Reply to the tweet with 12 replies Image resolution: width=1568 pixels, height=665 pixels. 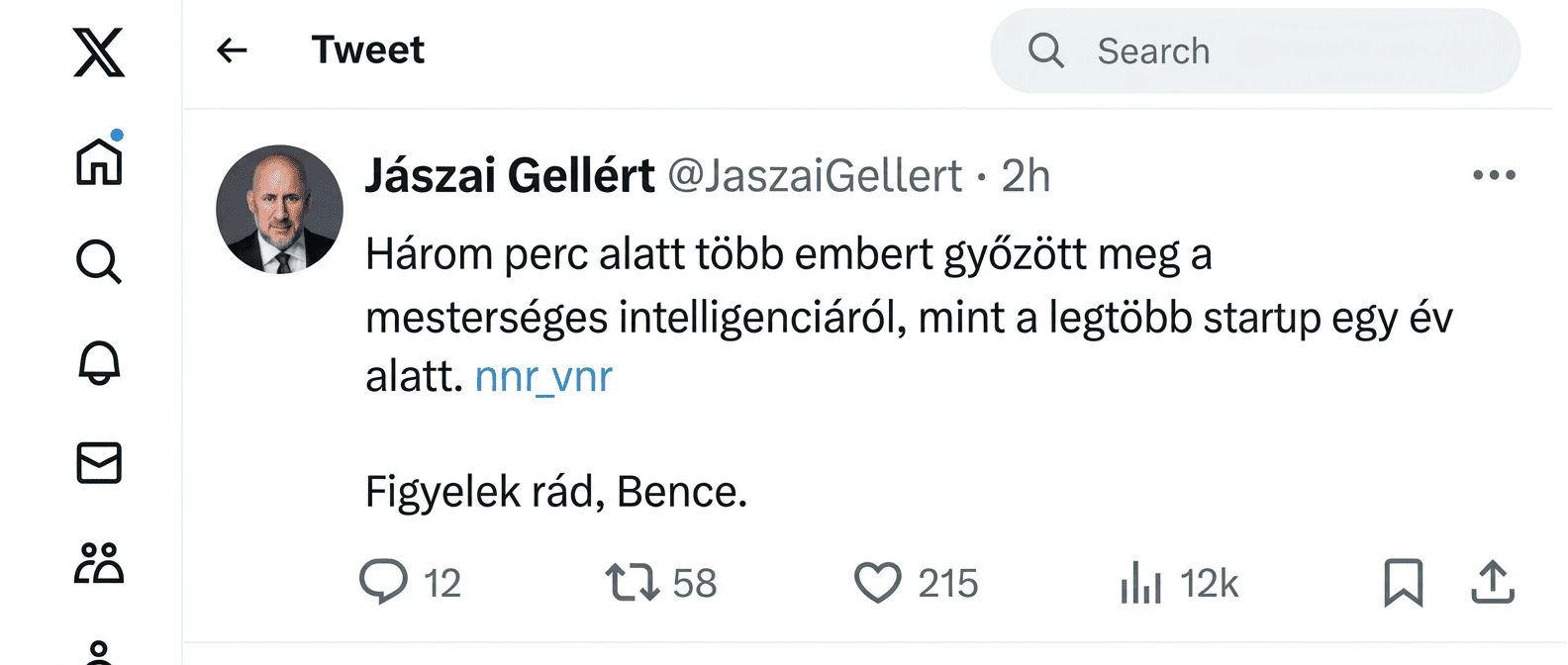click(384, 582)
